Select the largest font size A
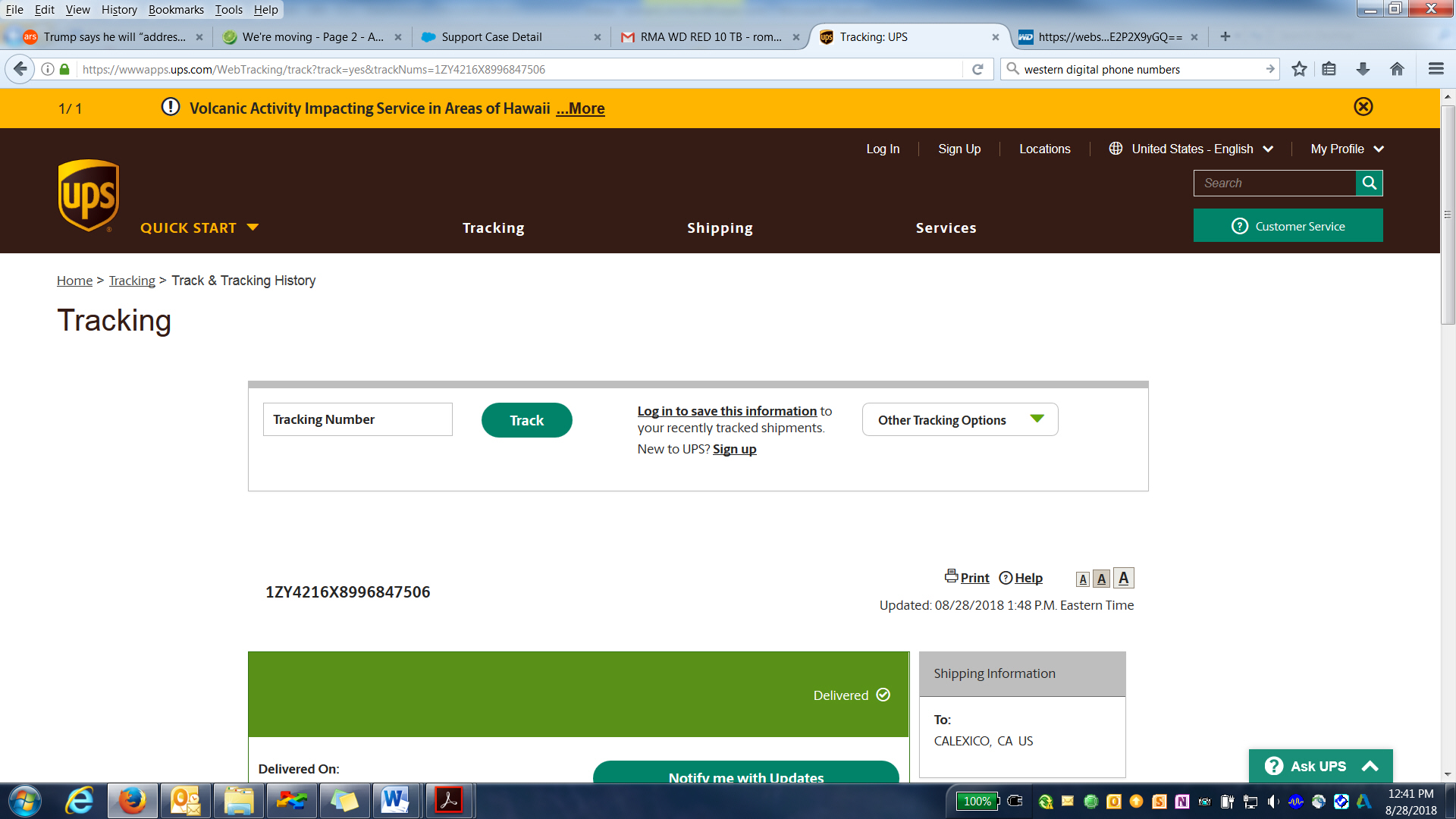 point(1123,578)
